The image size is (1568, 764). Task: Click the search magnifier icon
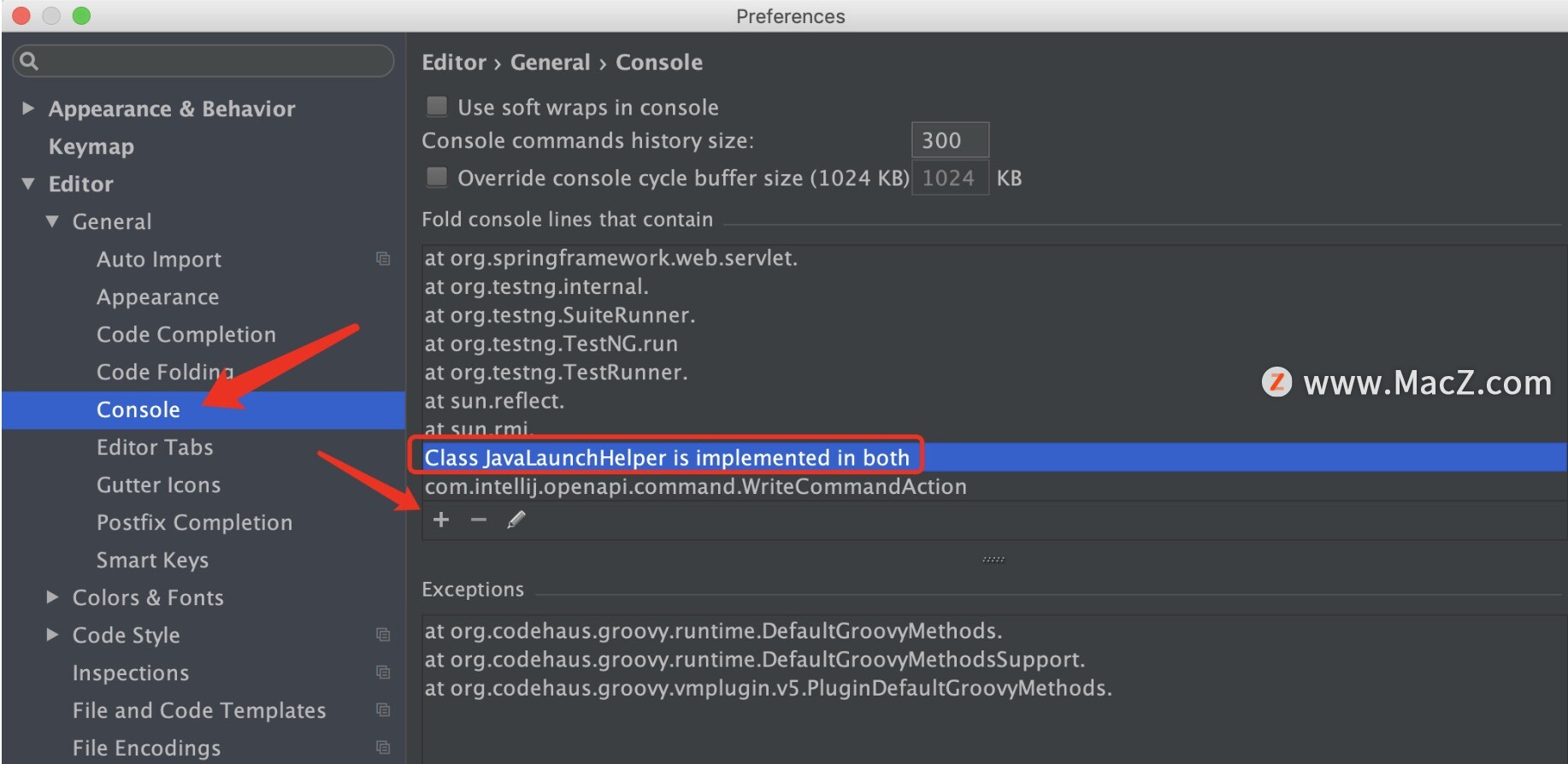29,61
